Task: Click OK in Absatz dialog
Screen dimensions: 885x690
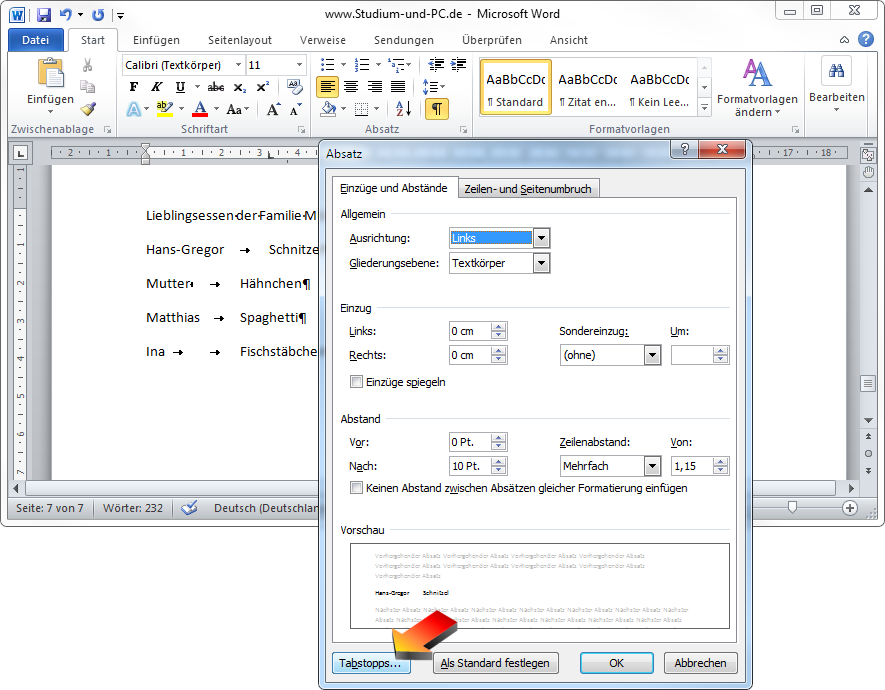Action: tap(616, 663)
